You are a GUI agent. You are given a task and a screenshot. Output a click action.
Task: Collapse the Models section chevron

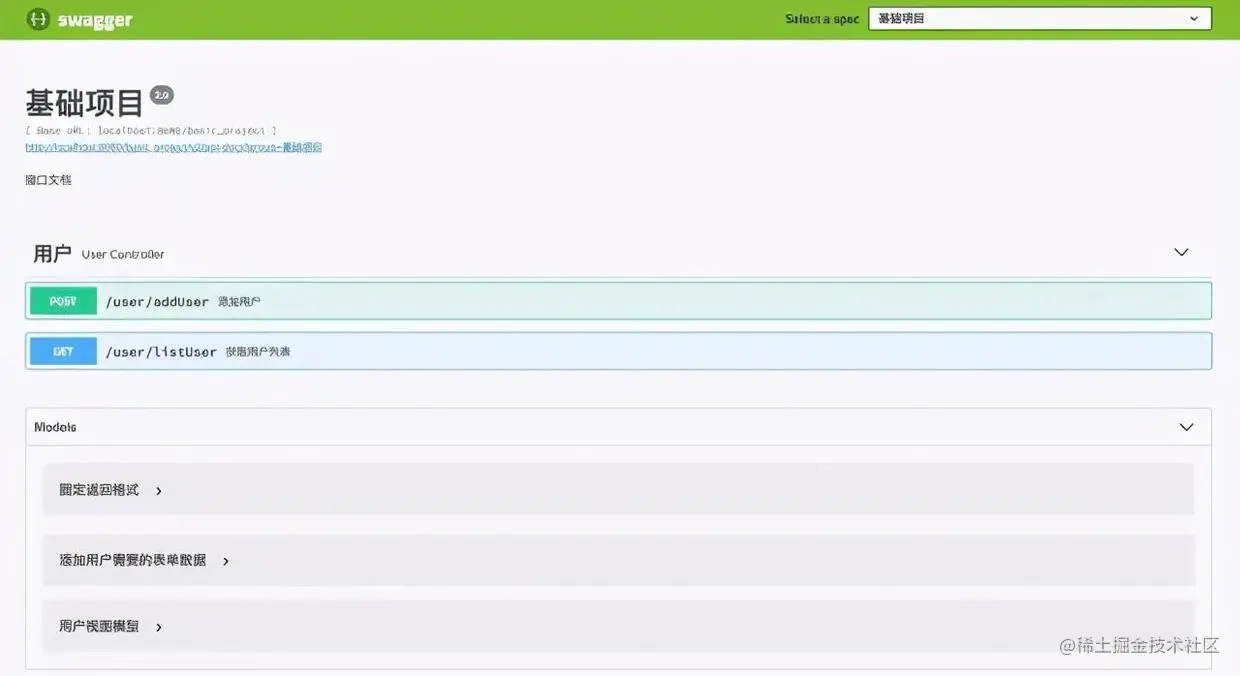click(x=1186, y=427)
